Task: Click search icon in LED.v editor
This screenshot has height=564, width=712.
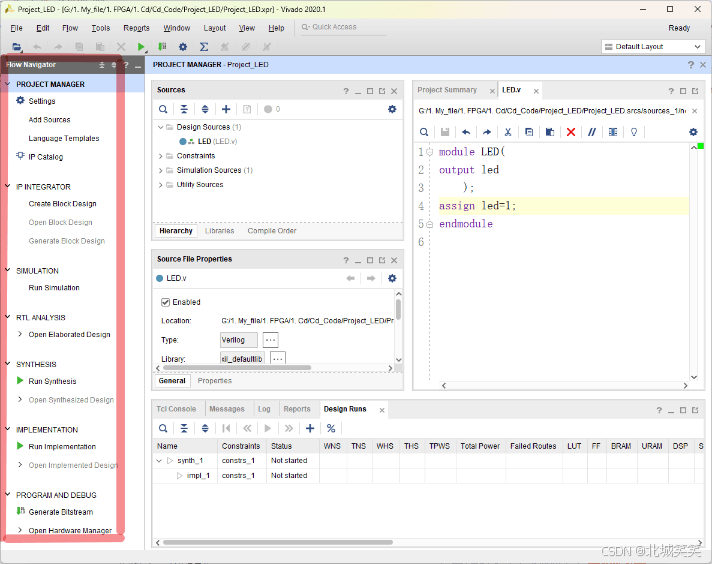Action: [x=424, y=132]
